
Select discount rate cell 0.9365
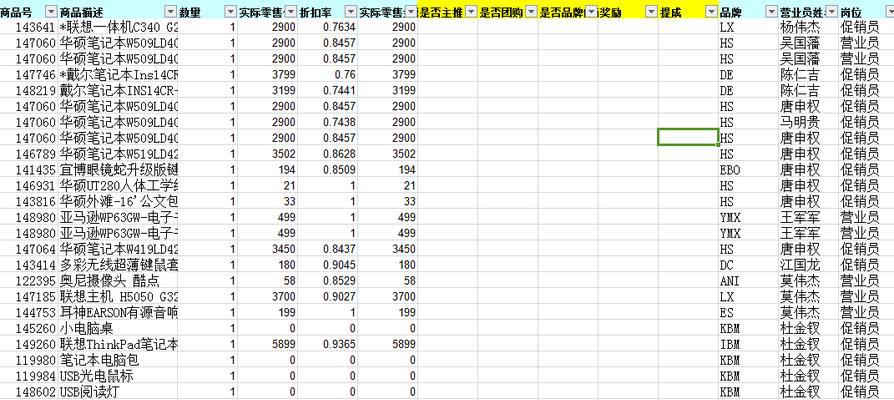[327, 344]
